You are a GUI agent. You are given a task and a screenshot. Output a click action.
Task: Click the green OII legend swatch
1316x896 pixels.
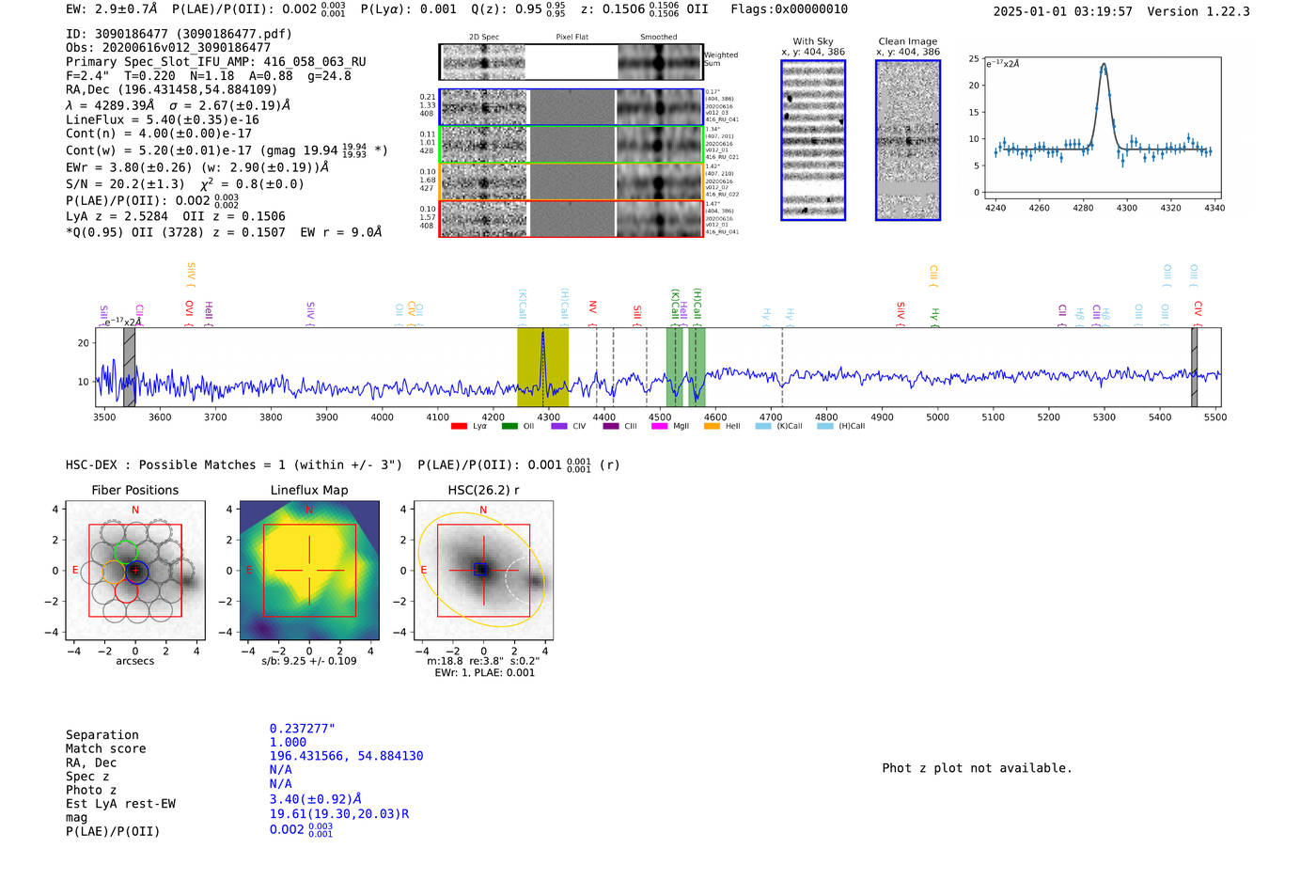coord(509,426)
